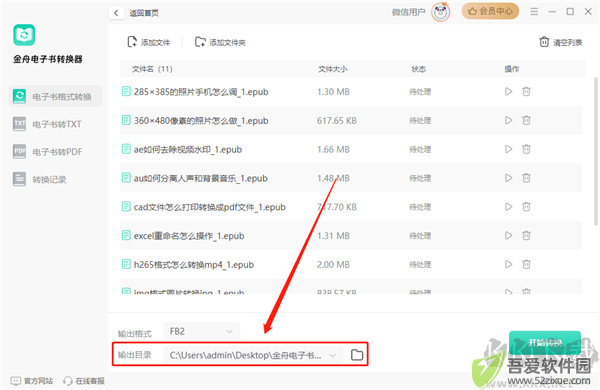Open the hamburger menu in title bar

pos(534,12)
